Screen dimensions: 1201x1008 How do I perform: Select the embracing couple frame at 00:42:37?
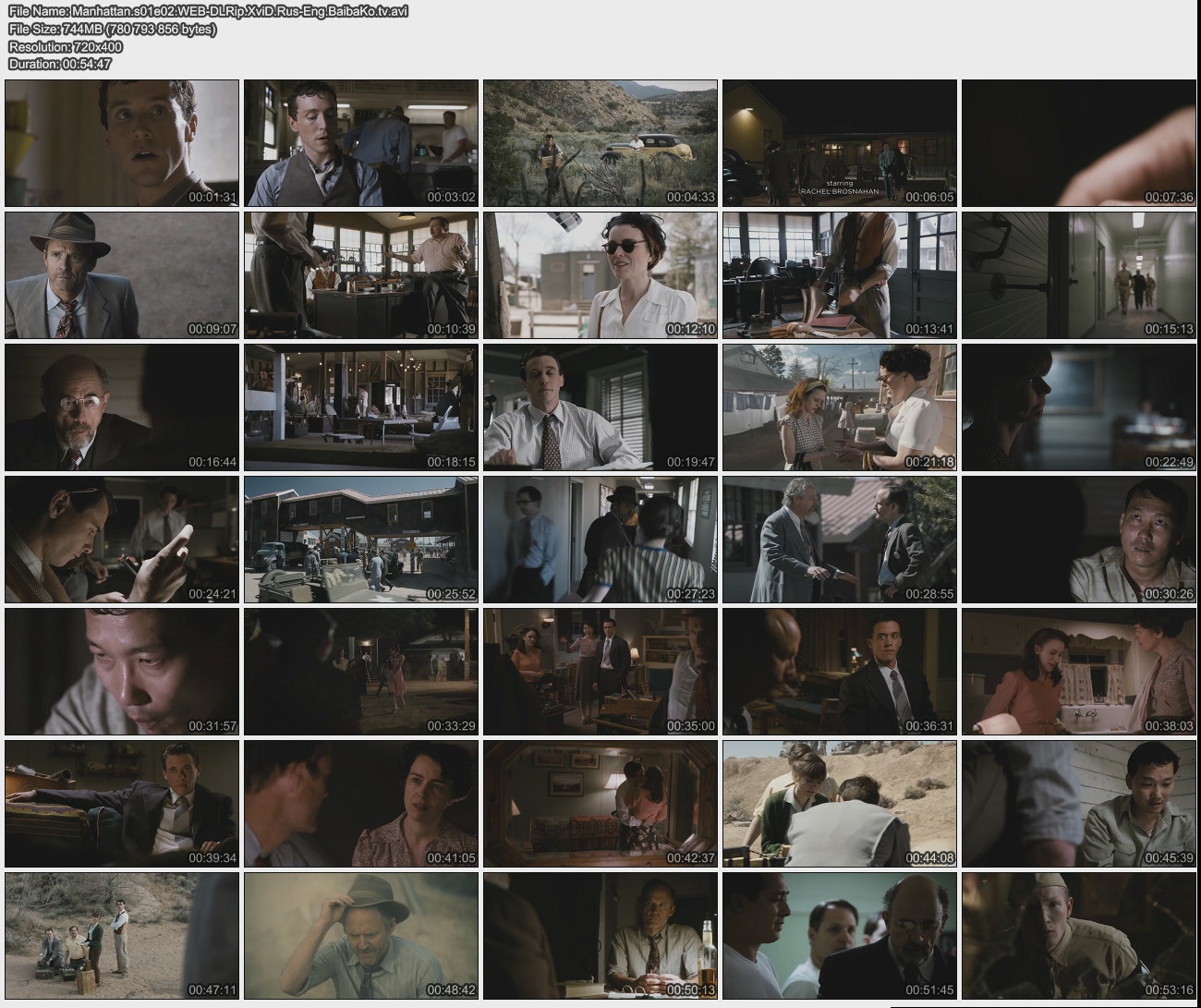(600, 804)
